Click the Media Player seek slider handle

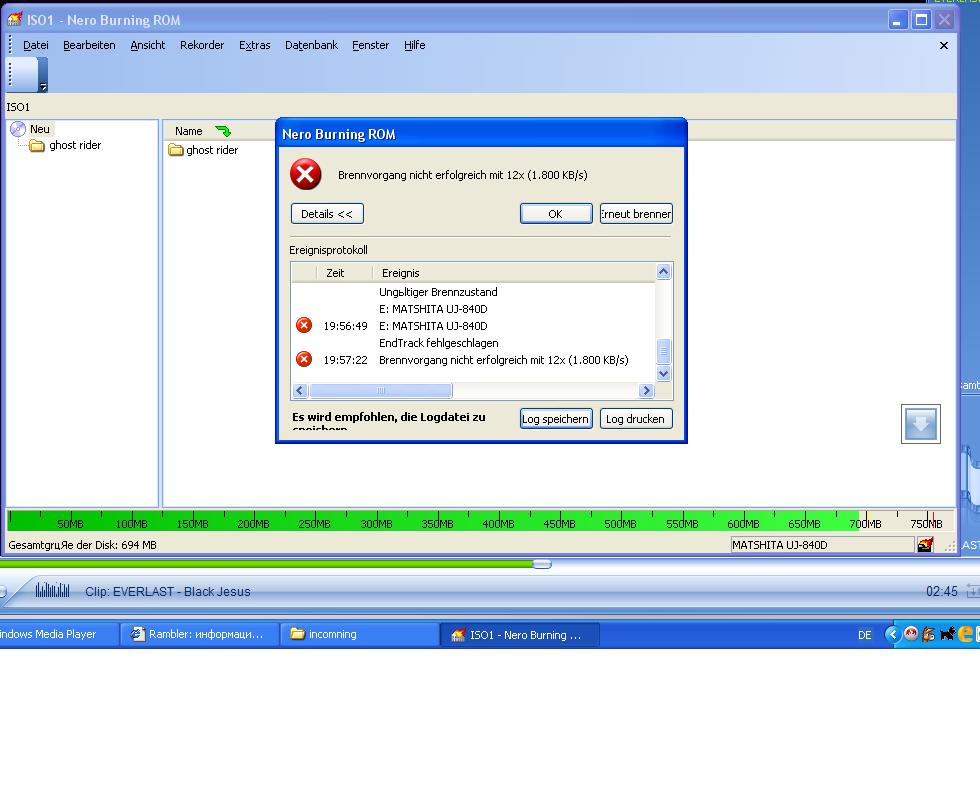tap(542, 564)
